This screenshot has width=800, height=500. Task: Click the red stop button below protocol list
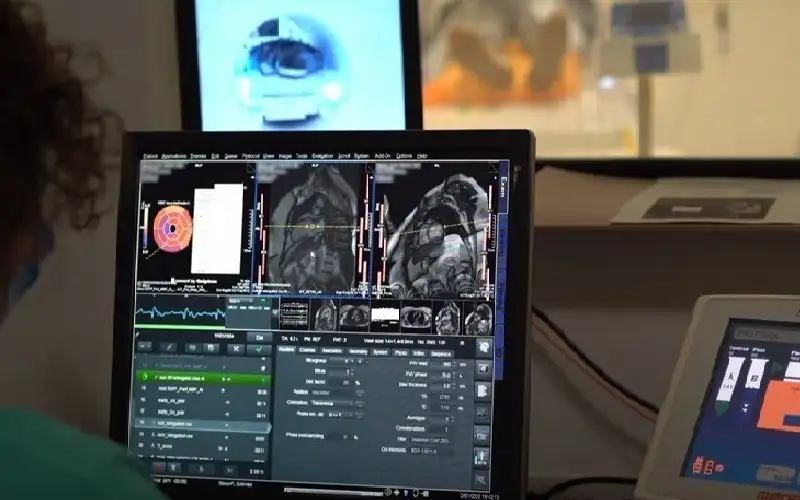coord(159,467)
